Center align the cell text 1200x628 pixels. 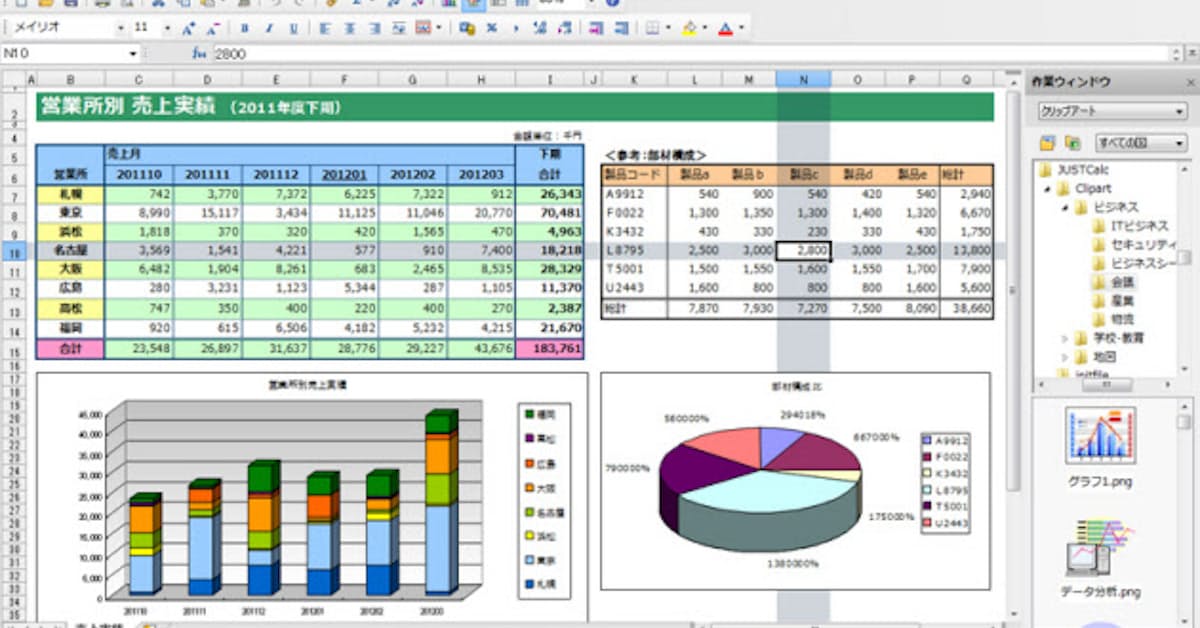coord(349,28)
